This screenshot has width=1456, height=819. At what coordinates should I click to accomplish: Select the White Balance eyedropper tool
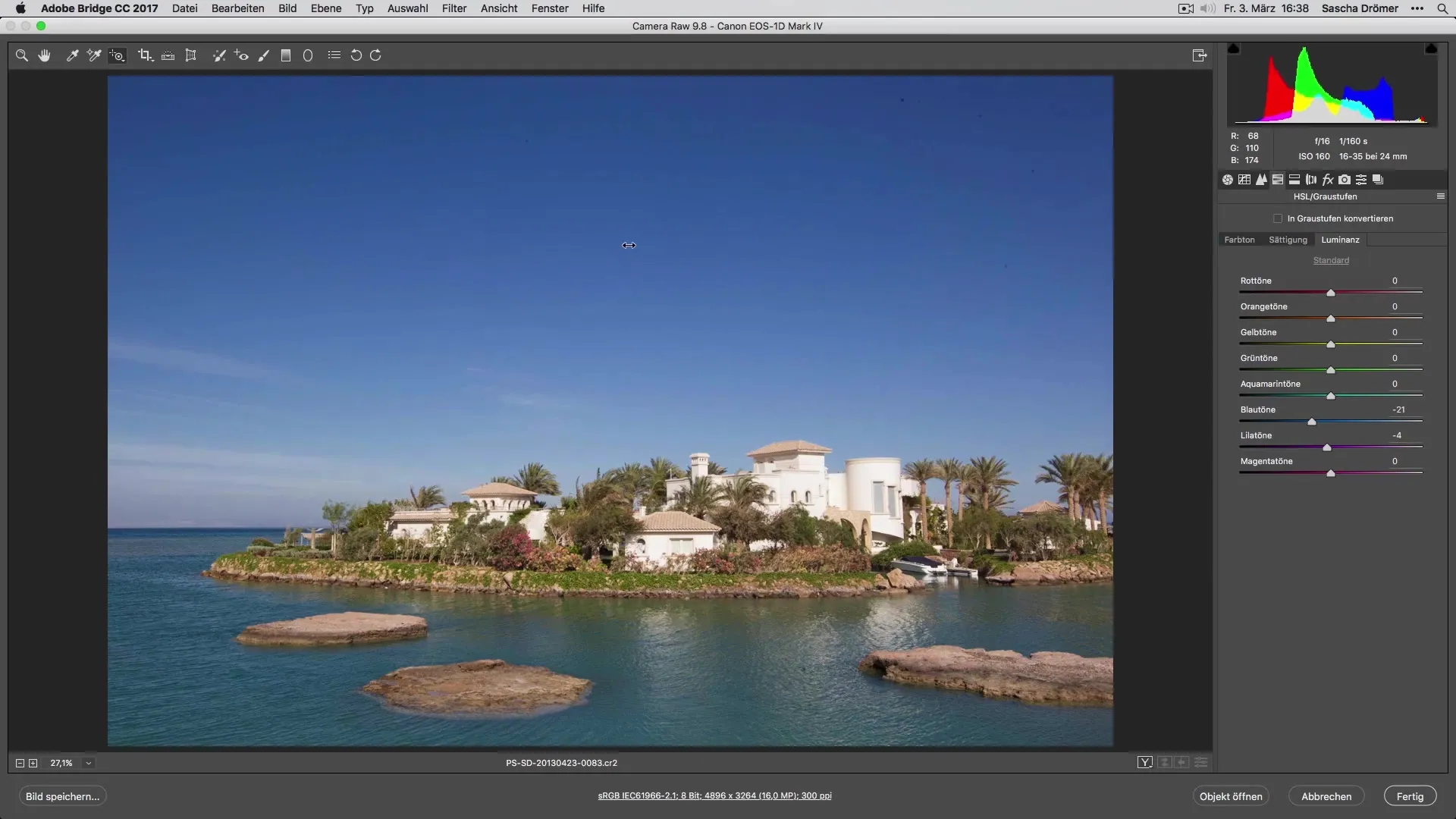72,55
